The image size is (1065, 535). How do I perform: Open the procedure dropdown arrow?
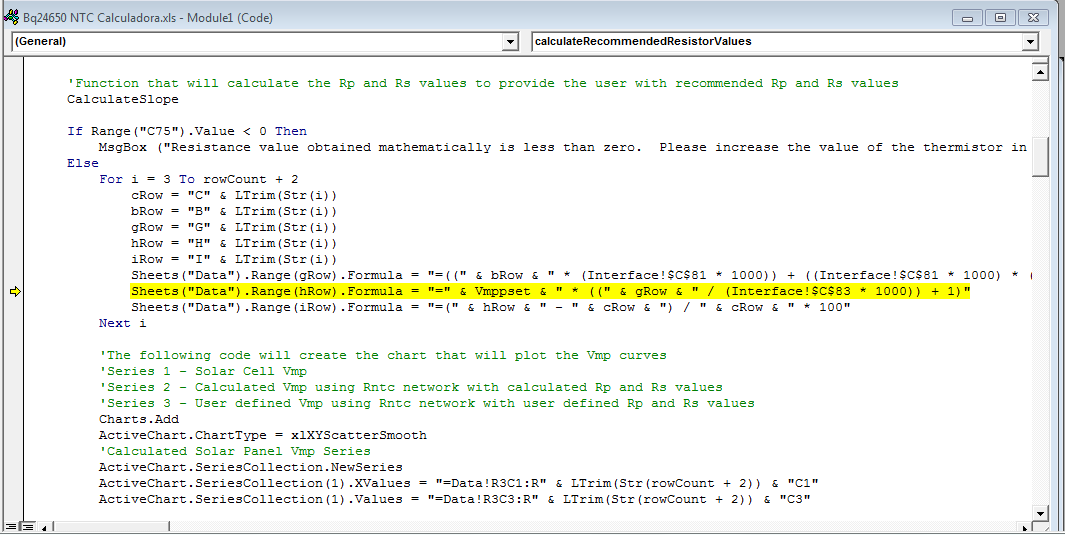[x=1030, y=42]
